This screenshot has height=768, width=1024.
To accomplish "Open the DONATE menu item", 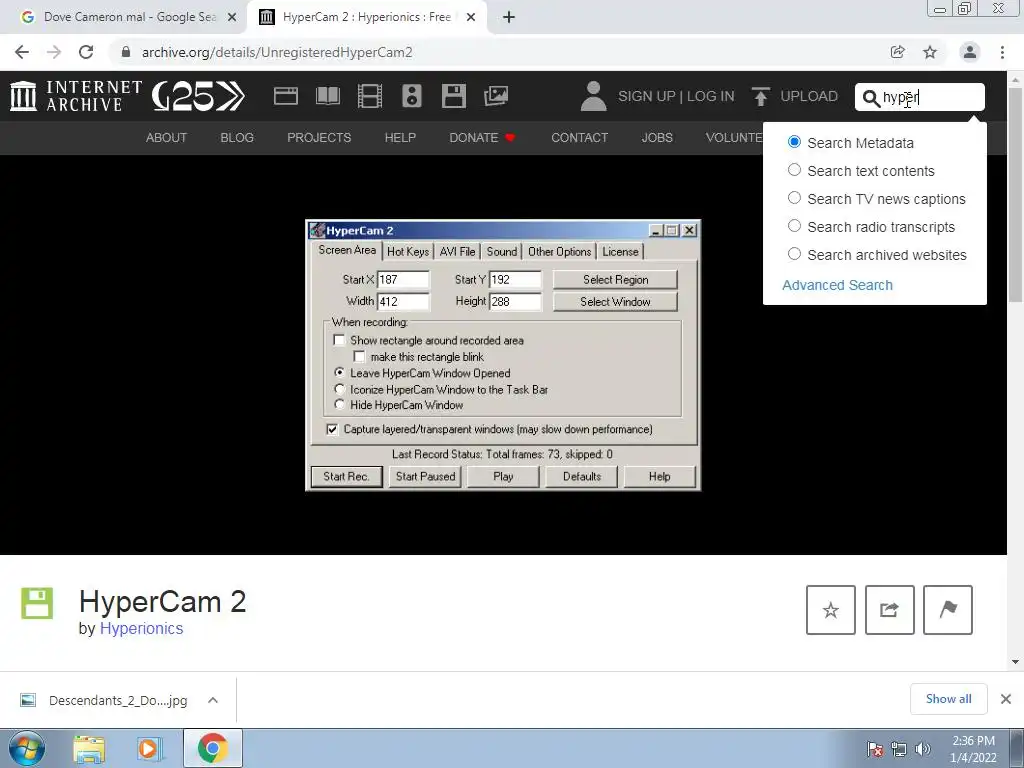I will pyautogui.click(x=482, y=138).
